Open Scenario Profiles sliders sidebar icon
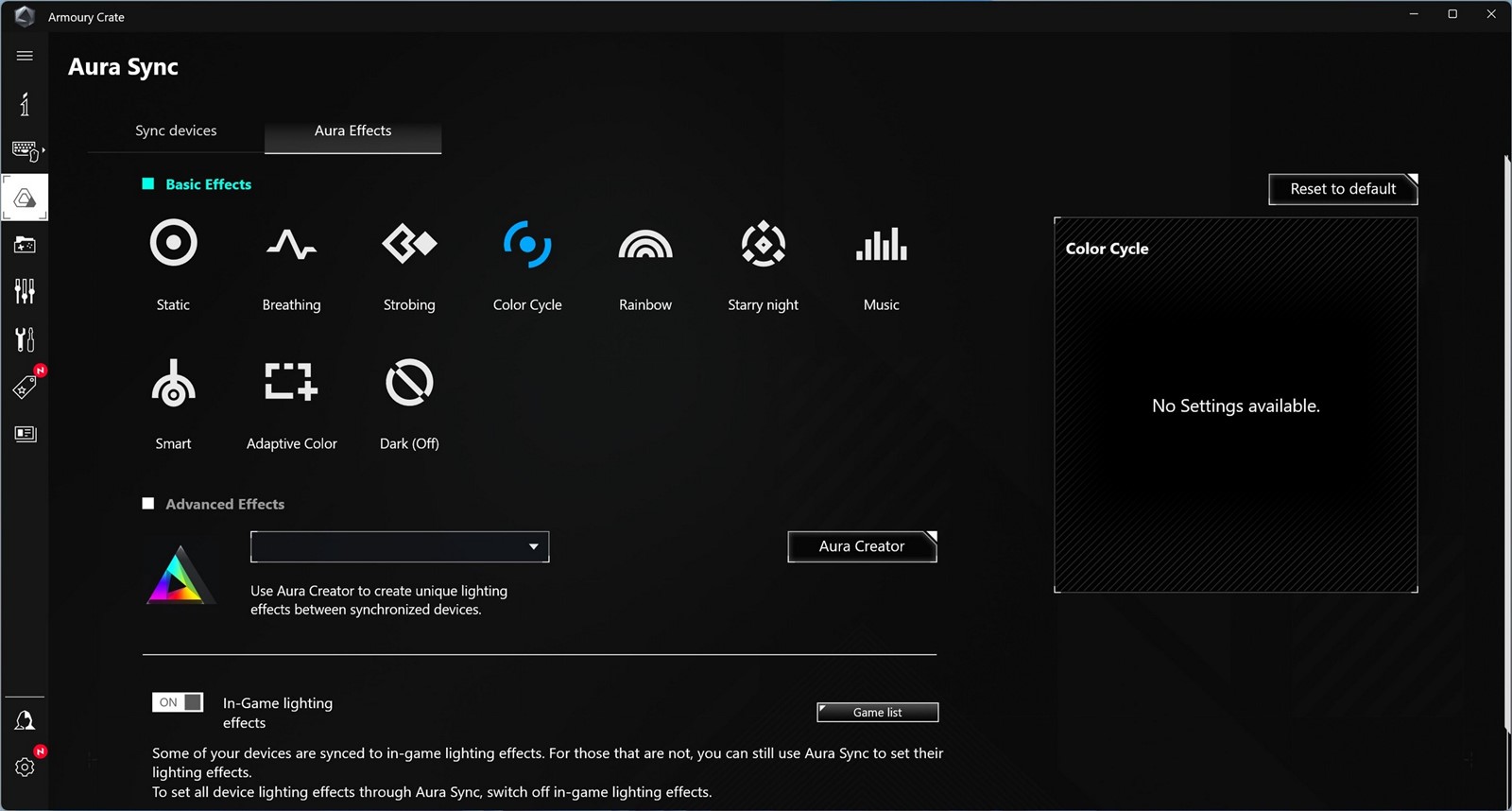Screen dimensions: 1512x811 25,291
